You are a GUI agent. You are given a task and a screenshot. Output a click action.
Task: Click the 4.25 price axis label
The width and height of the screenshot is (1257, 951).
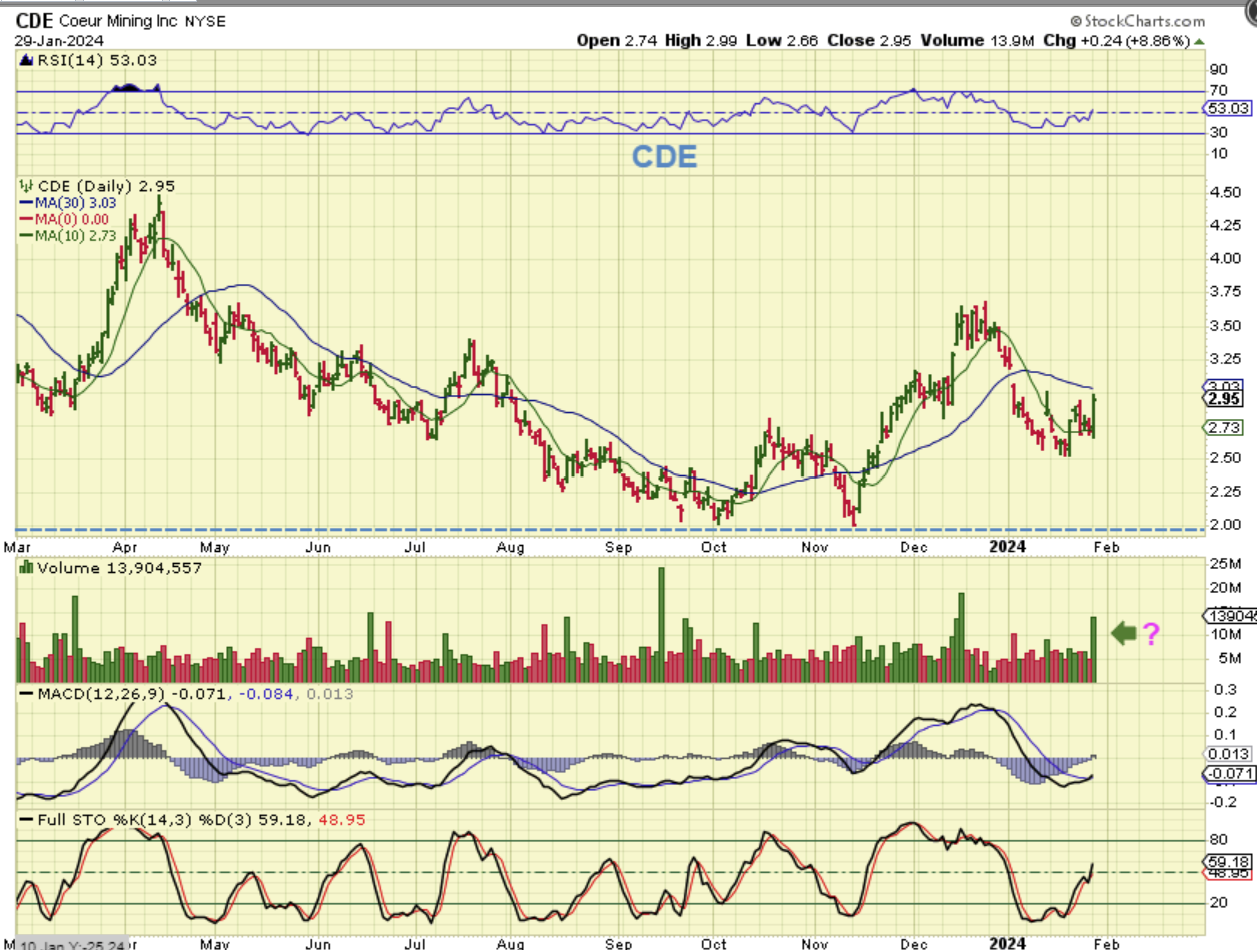tap(1225, 226)
